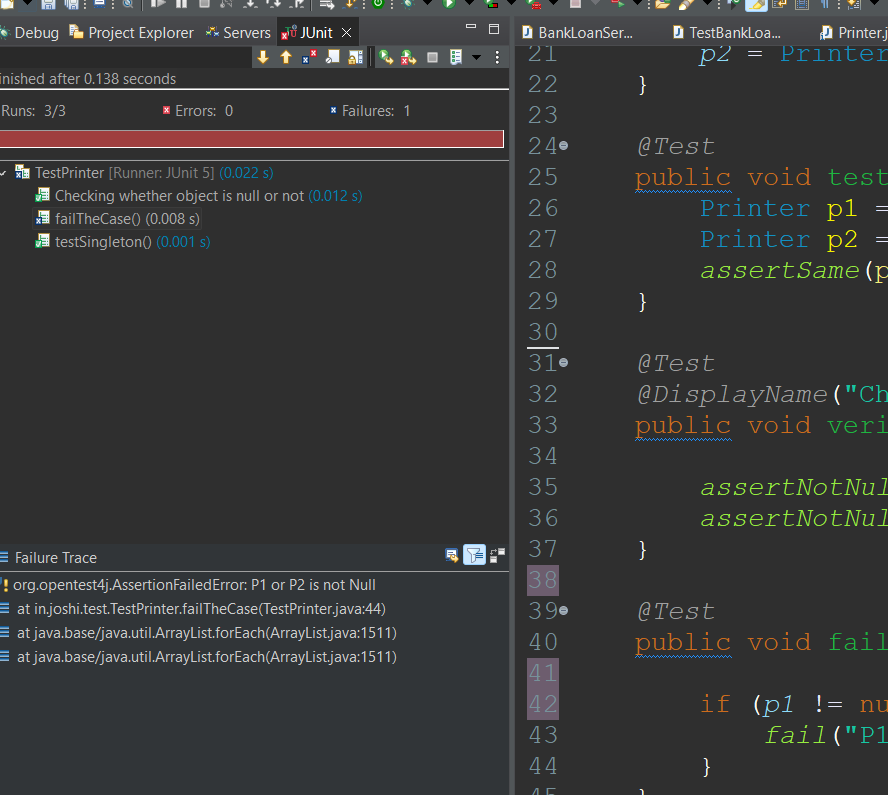888x795 pixels.
Task: Click the Save All toolbar icon
Action: 71,4
